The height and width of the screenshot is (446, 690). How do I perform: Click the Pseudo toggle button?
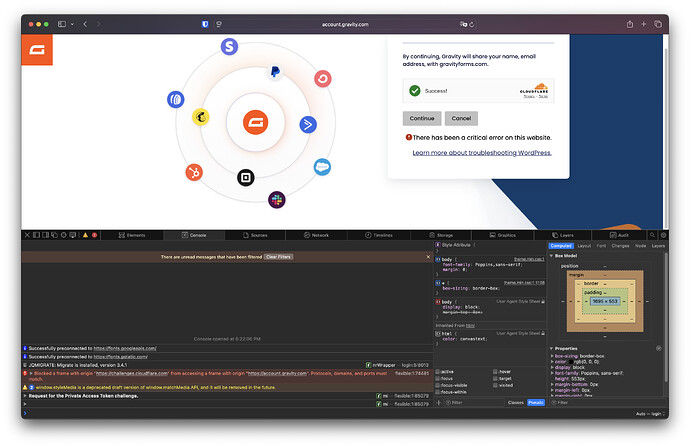tap(536, 402)
